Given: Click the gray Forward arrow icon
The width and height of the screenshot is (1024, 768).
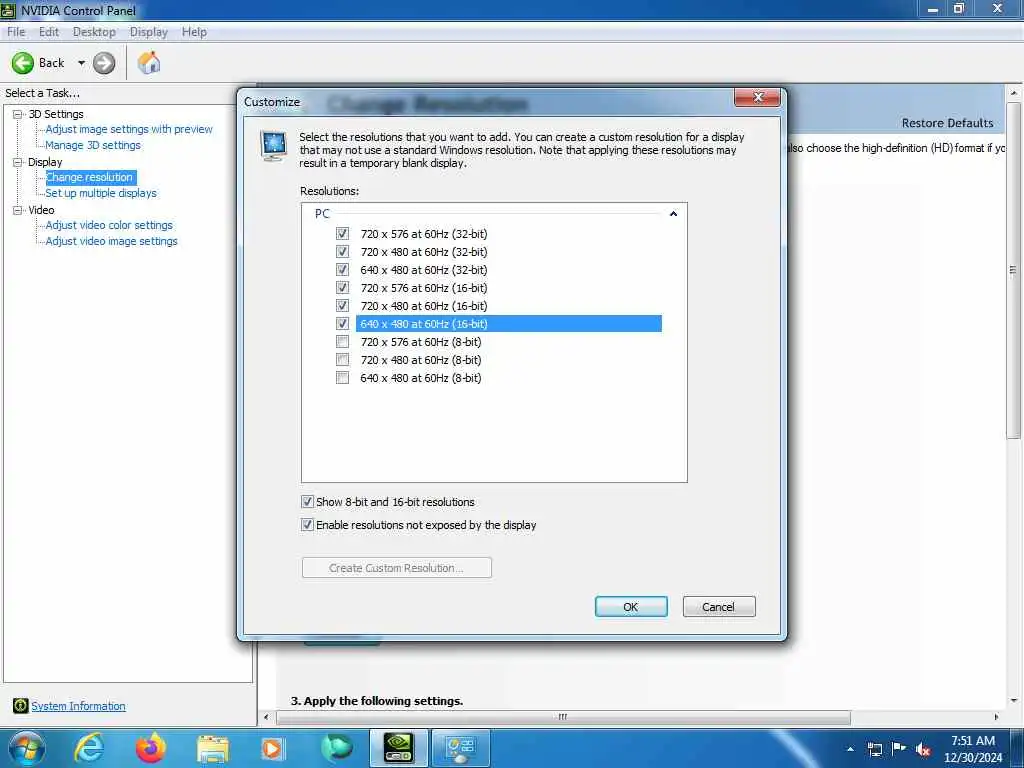Looking at the screenshot, I should click(104, 63).
